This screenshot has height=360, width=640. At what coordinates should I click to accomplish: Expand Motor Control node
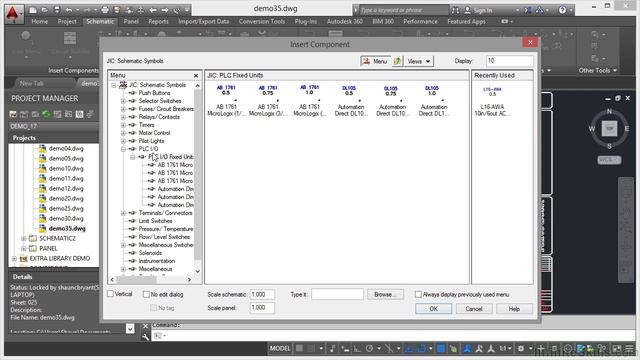[123, 133]
